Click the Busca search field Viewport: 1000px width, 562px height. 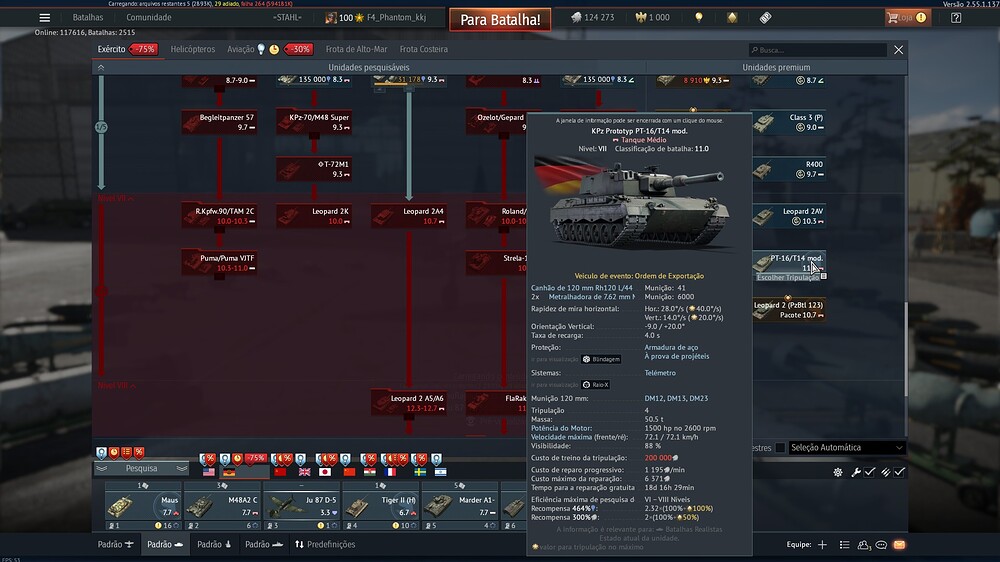[818, 50]
